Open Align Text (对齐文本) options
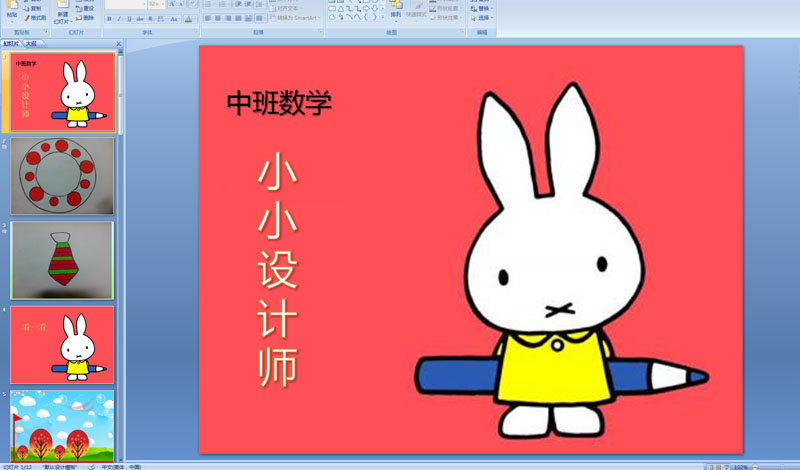This screenshot has height=470, width=800. coord(285,9)
